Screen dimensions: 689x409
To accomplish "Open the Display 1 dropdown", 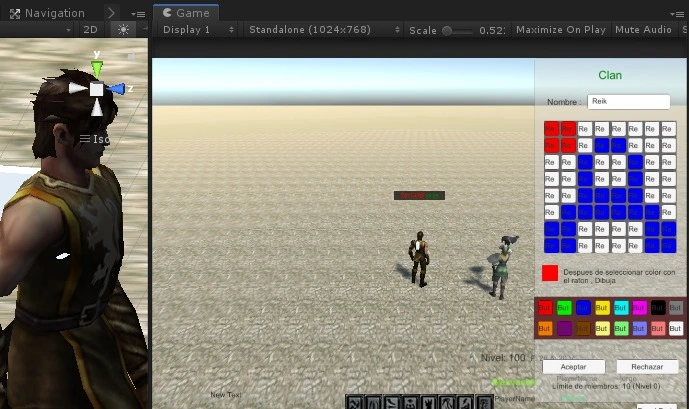I will [199, 29].
